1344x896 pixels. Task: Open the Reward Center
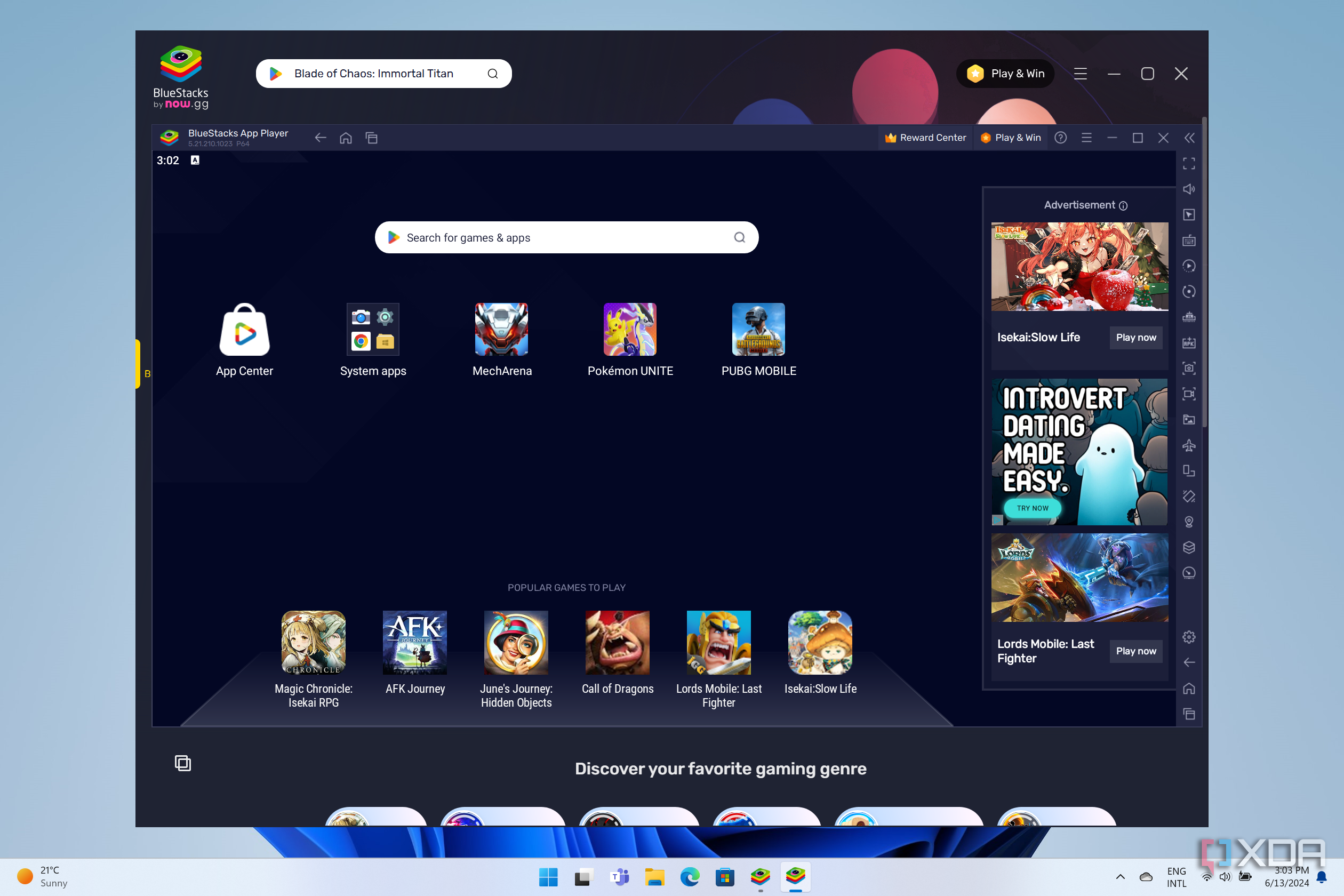tap(925, 138)
